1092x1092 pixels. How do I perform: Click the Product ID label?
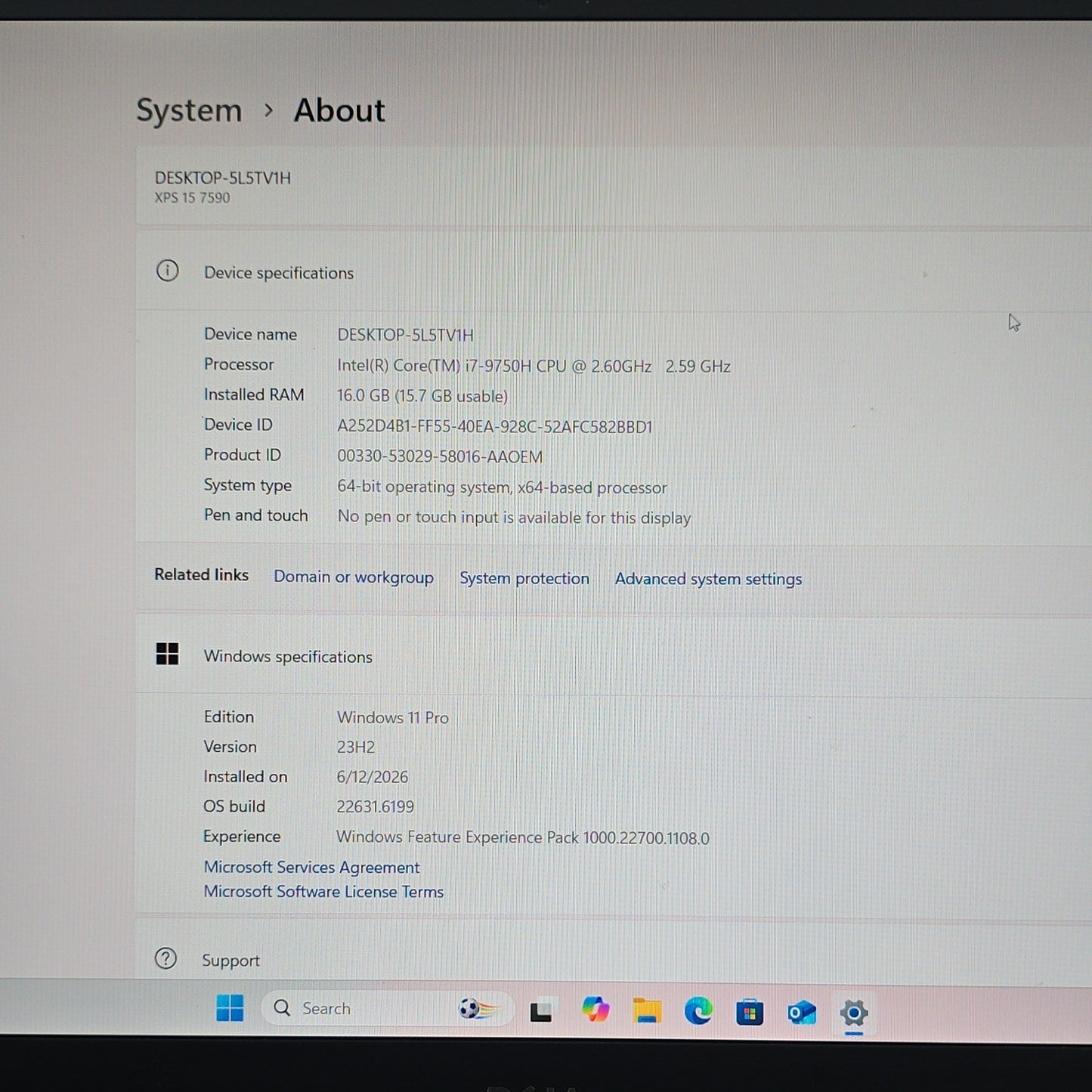coord(242,455)
